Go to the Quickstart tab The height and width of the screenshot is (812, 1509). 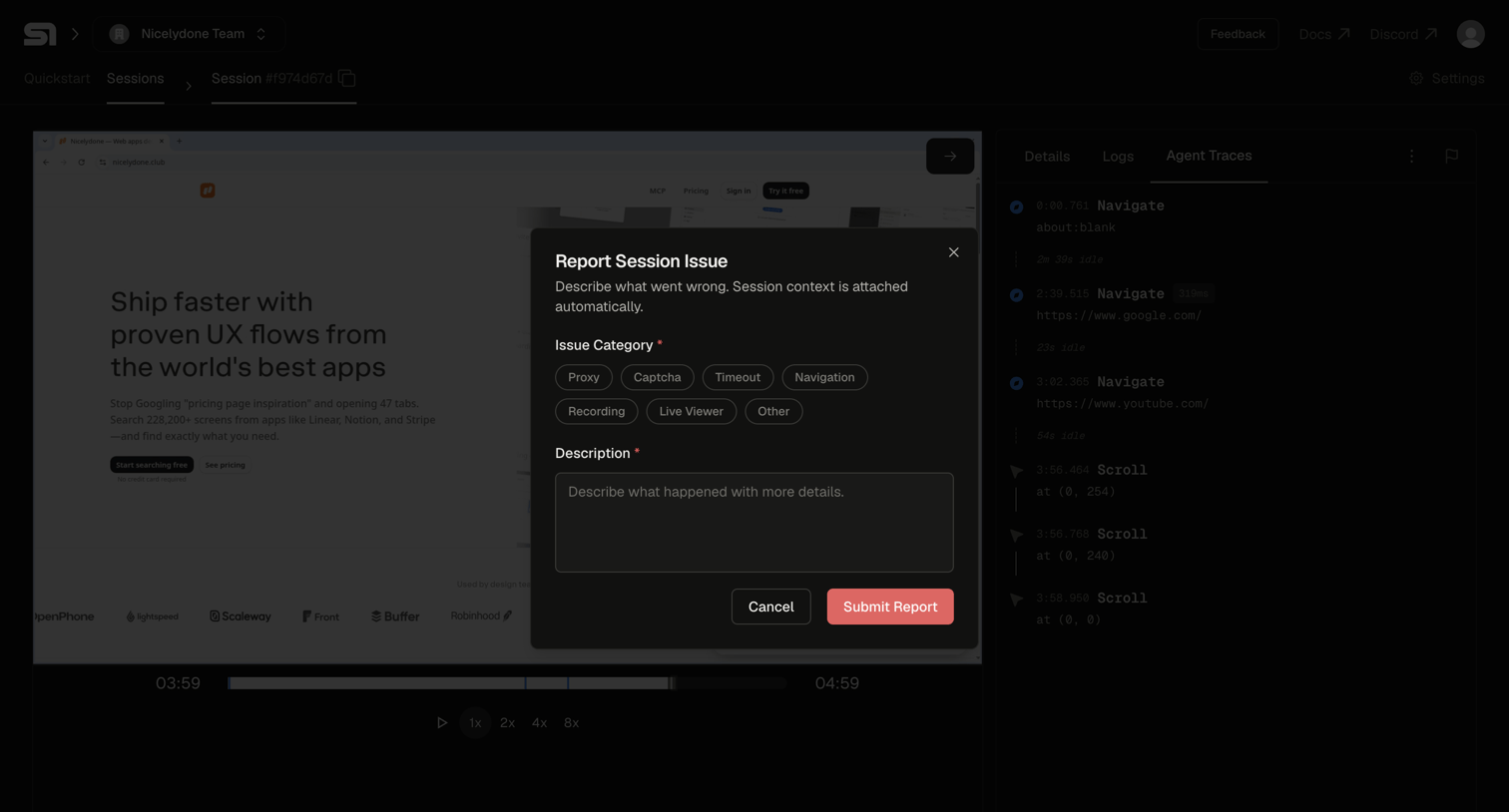pyautogui.click(x=57, y=79)
